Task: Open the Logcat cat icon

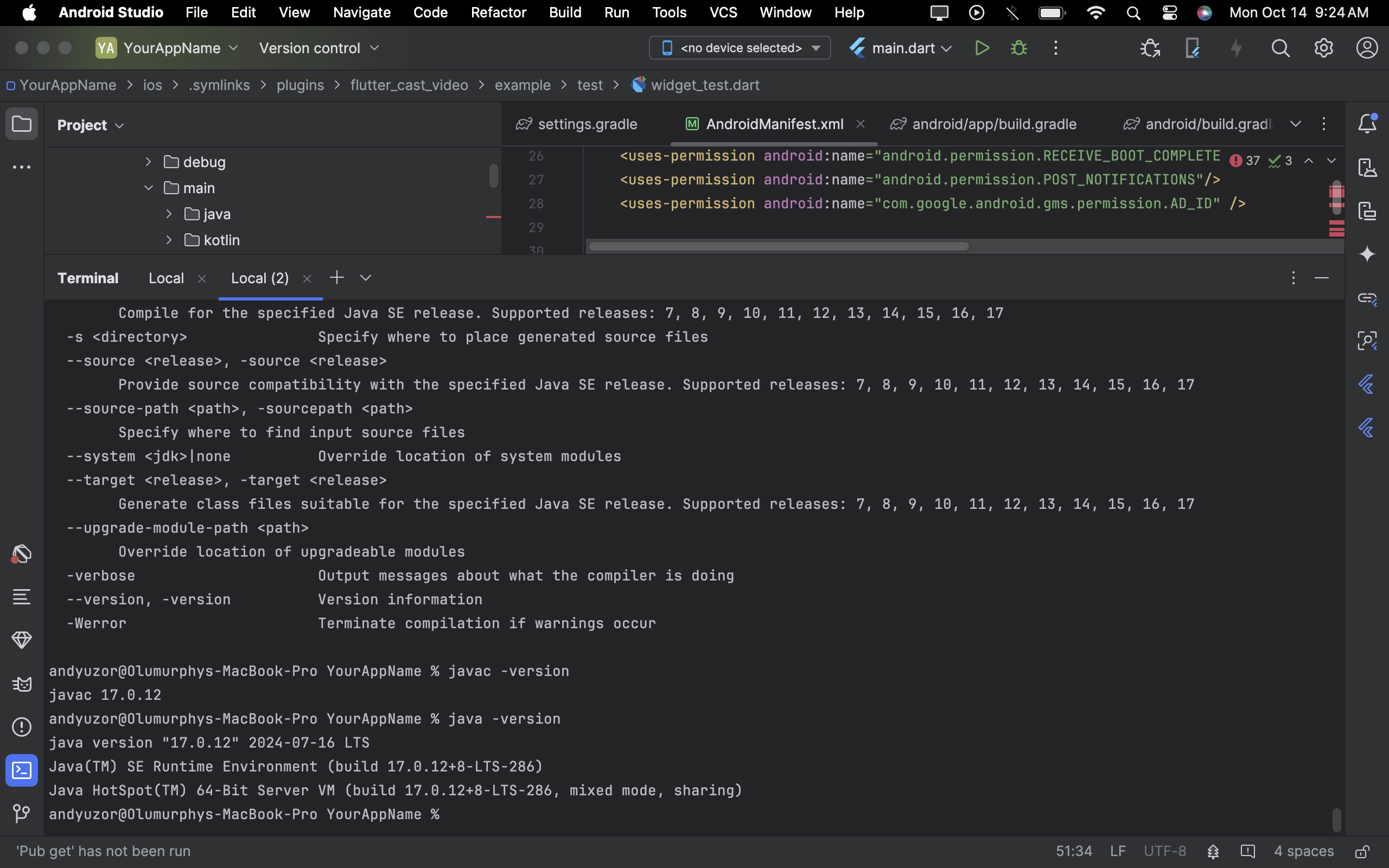Action: (22, 684)
